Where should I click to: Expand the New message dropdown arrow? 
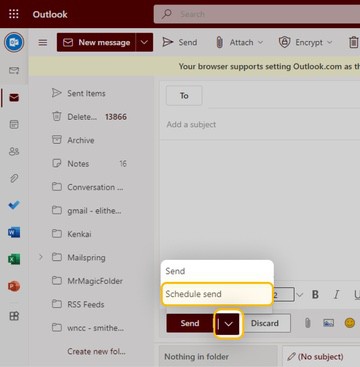(144, 42)
